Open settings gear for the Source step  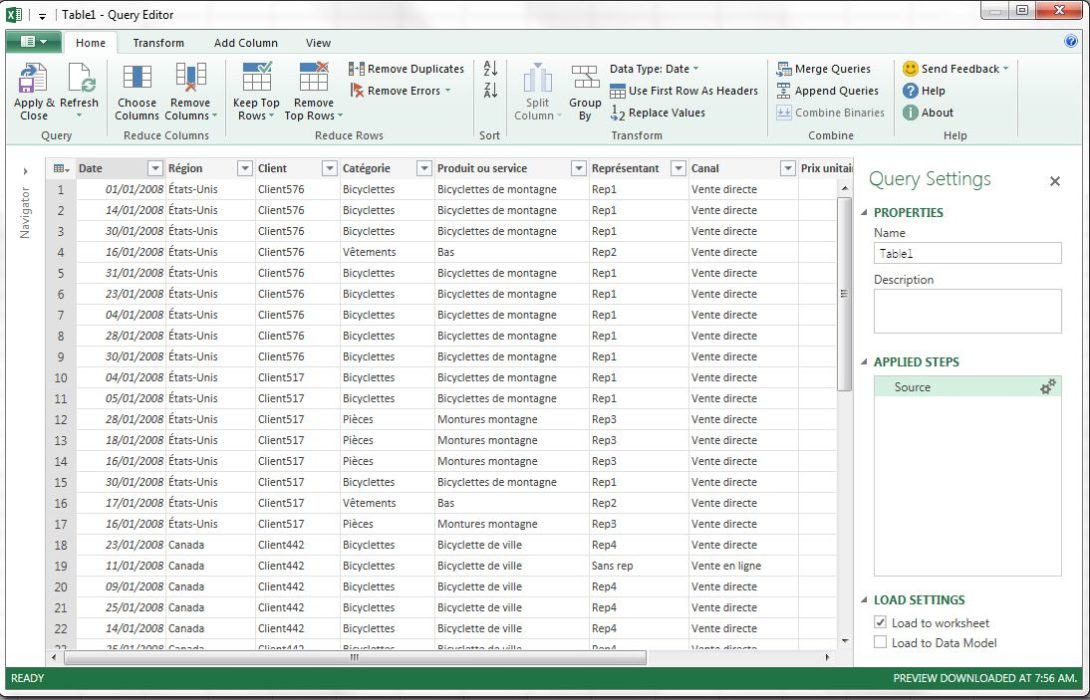coord(1047,386)
